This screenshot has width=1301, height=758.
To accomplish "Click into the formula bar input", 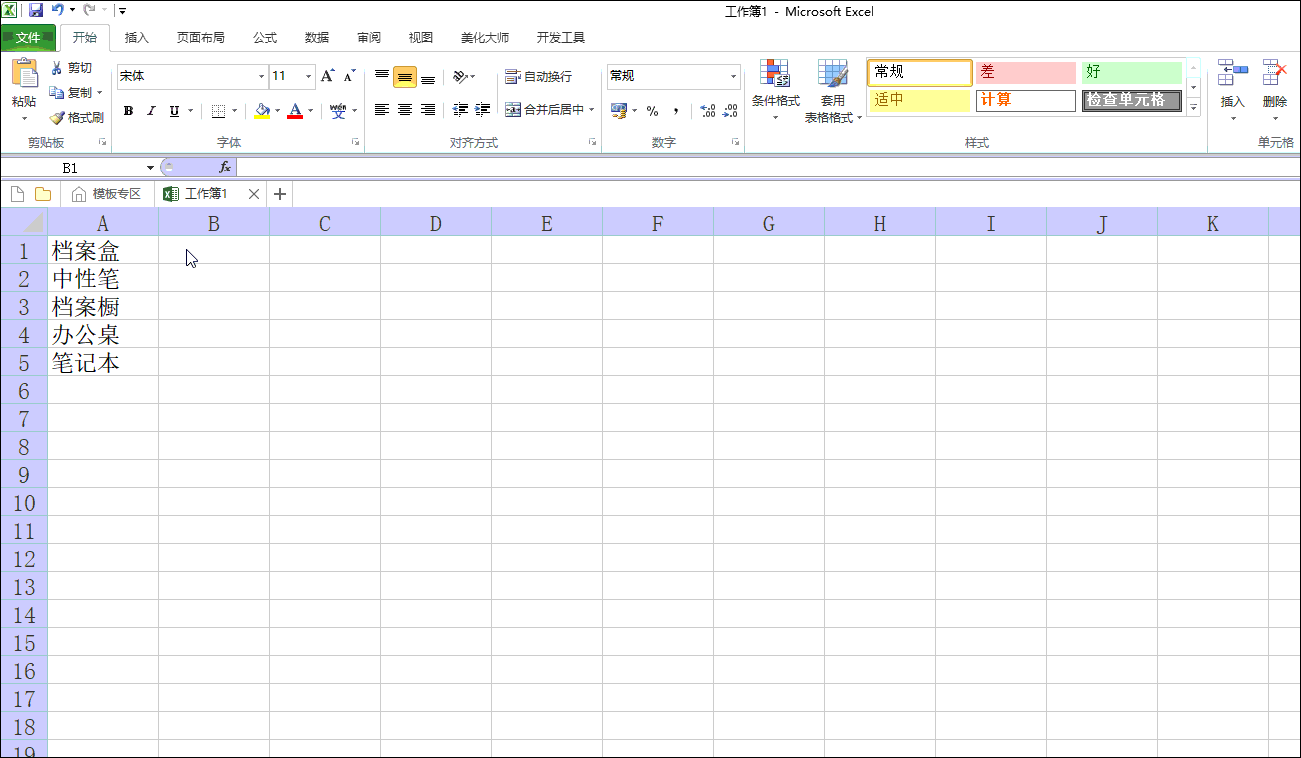I will coord(768,167).
